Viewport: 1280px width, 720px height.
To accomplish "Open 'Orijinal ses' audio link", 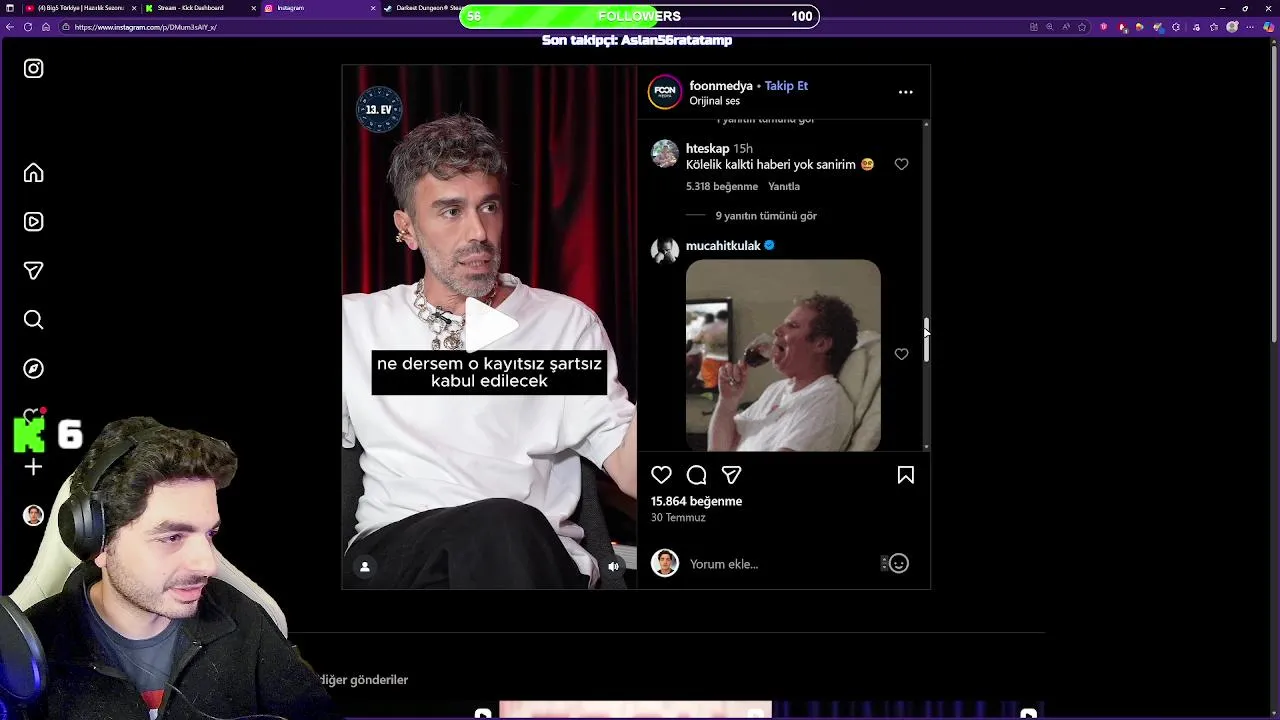I will pos(715,101).
